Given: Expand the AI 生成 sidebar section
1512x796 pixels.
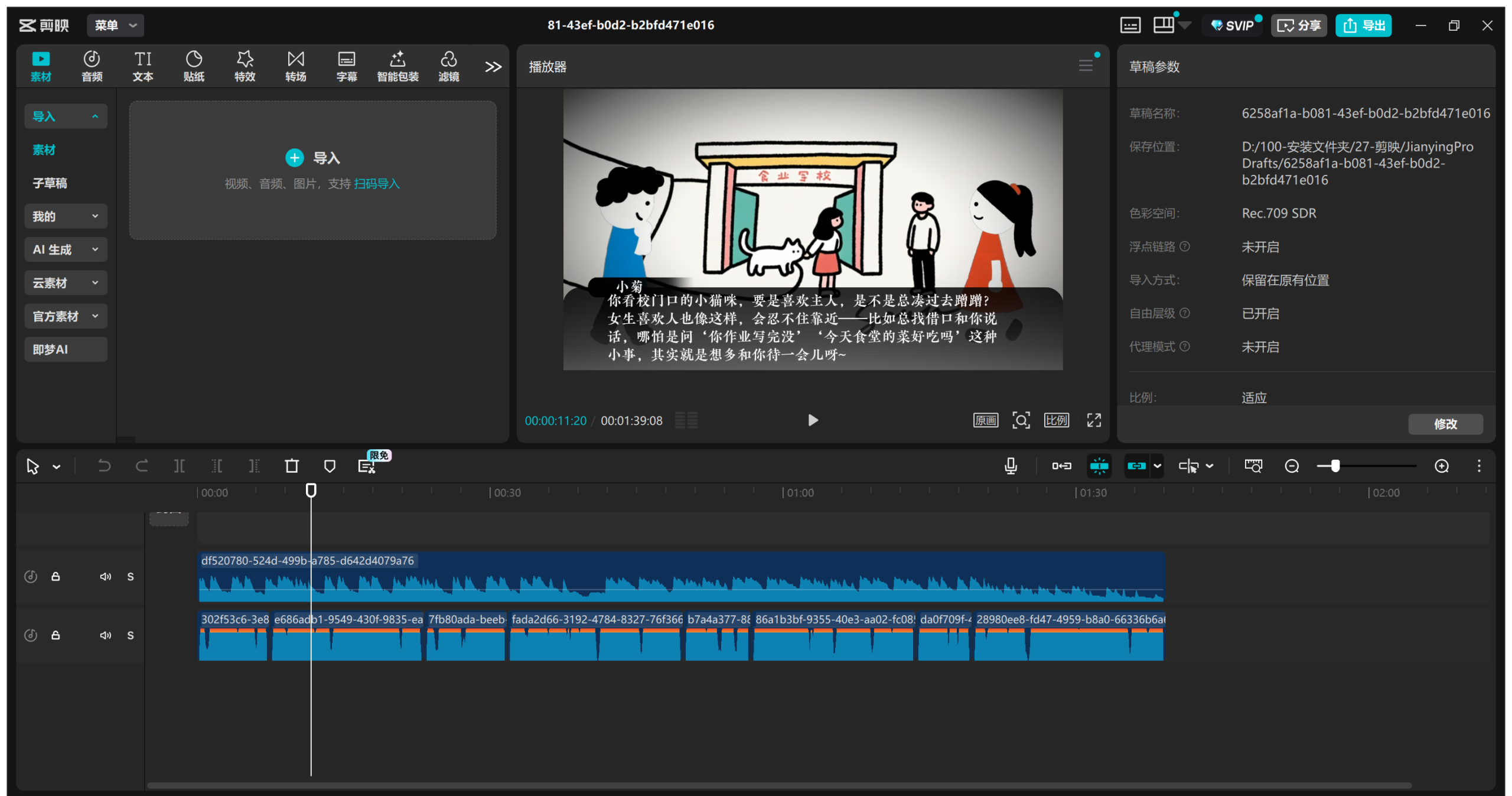Looking at the screenshot, I should [x=66, y=249].
